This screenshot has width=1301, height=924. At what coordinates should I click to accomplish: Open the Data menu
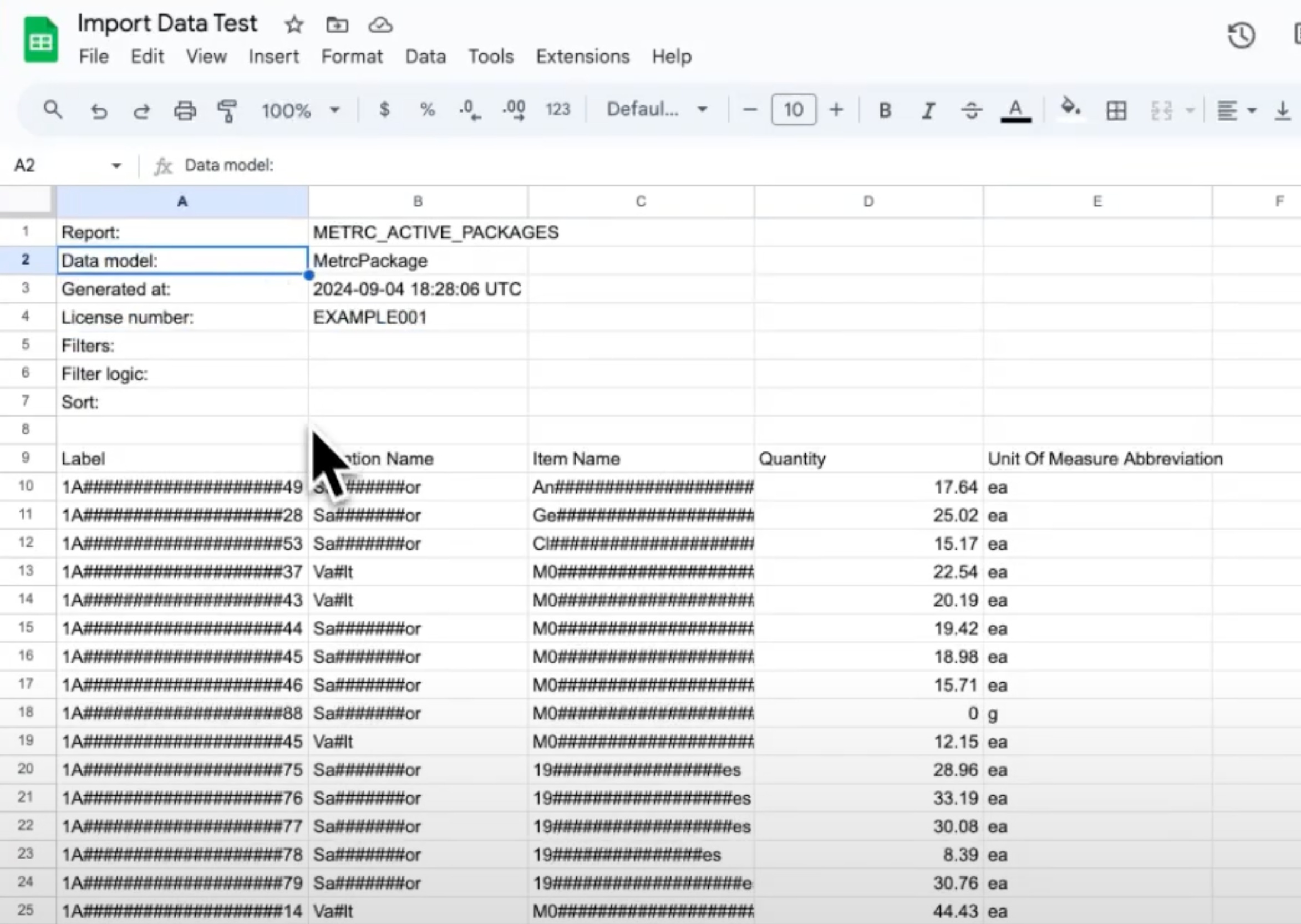point(425,57)
